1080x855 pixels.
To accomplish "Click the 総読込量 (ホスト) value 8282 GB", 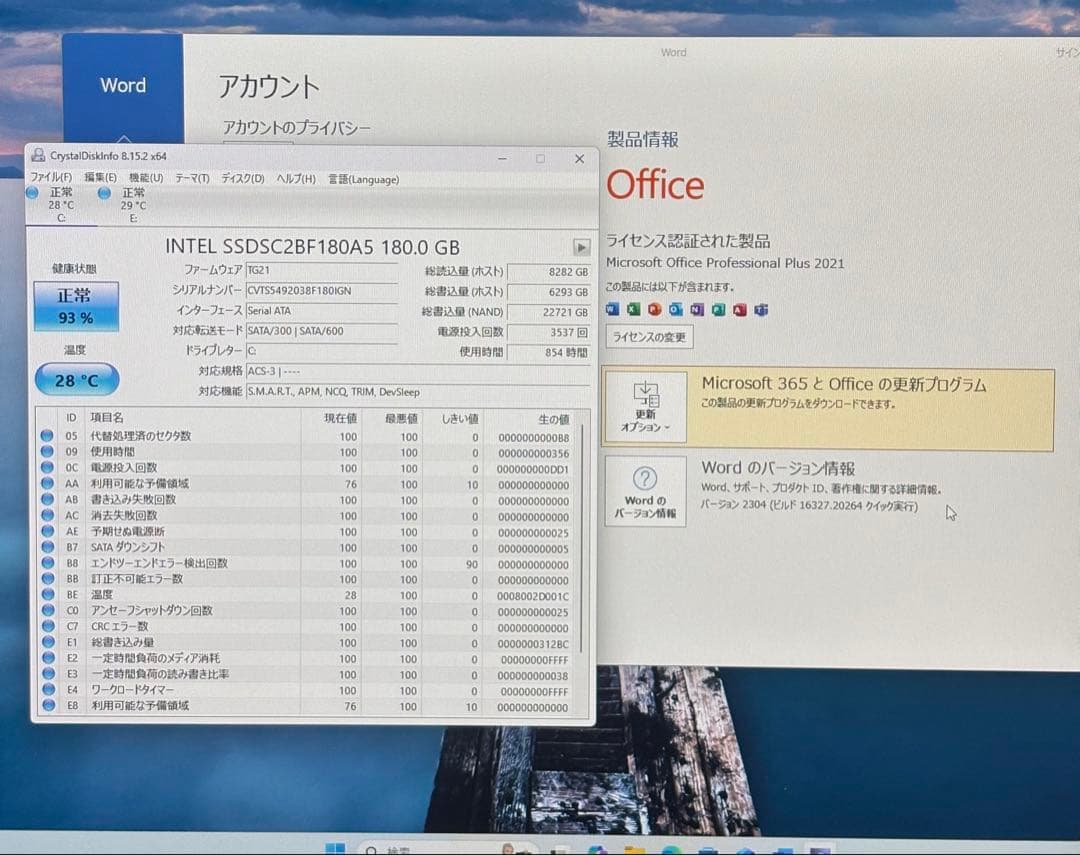I will click(x=549, y=271).
